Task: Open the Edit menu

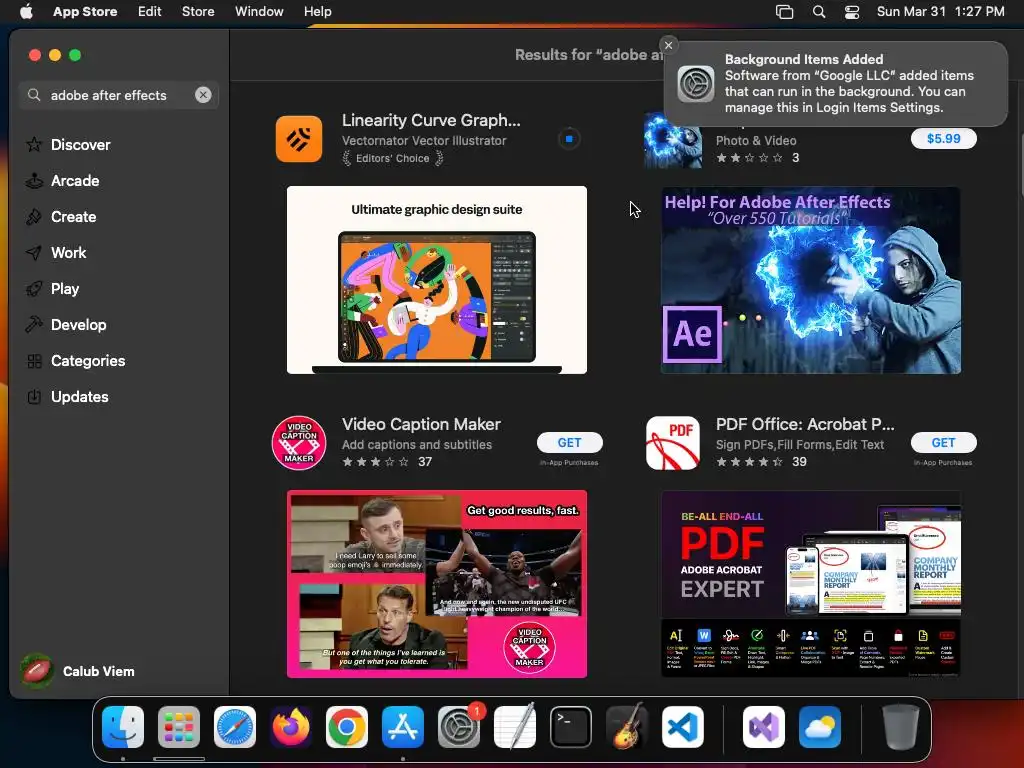Action: [x=150, y=11]
